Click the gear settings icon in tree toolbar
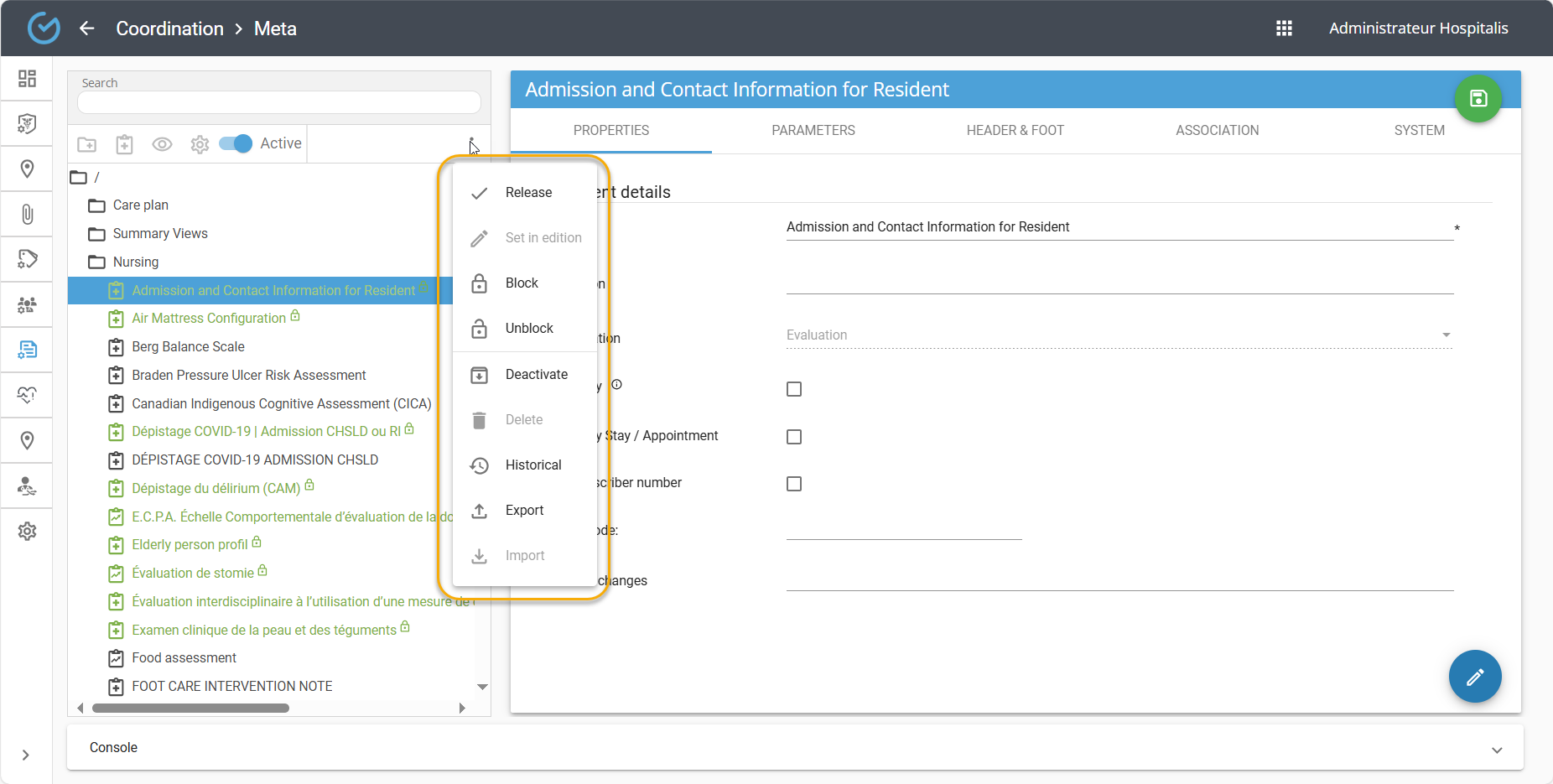This screenshot has height=784, width=1553. [x=200, y=144]
